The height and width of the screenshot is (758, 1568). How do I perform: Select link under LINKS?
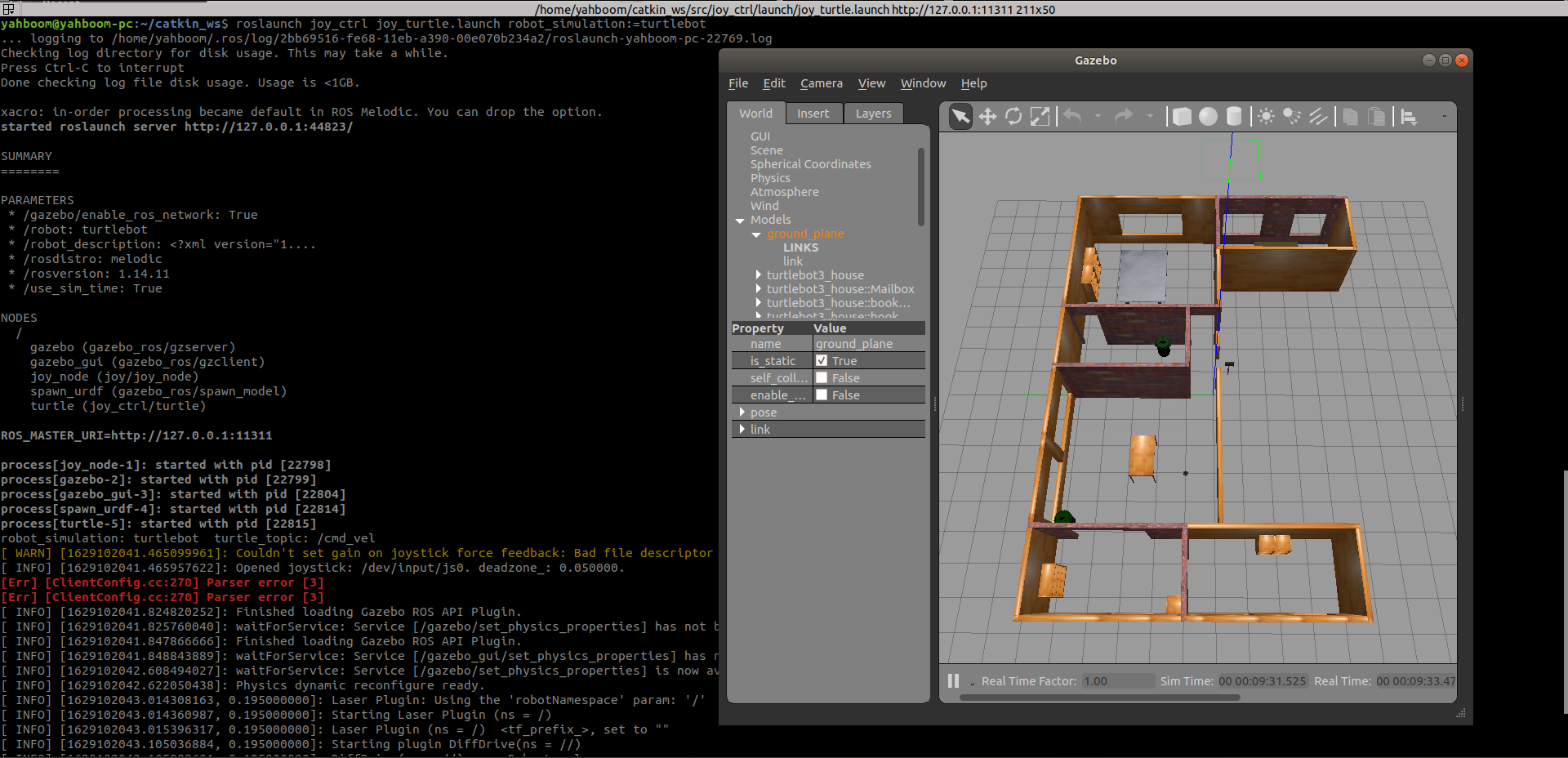(792, 261)
